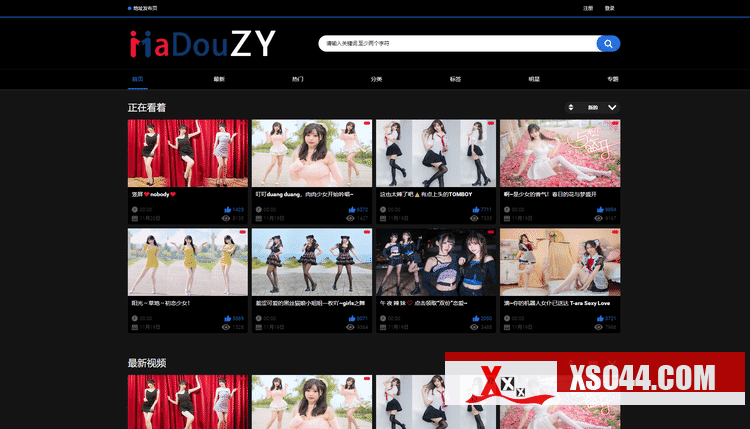The width and height of the screenshot is (750, 429).
Task: Click the 登录 login link
Action: tap(610, 8)
